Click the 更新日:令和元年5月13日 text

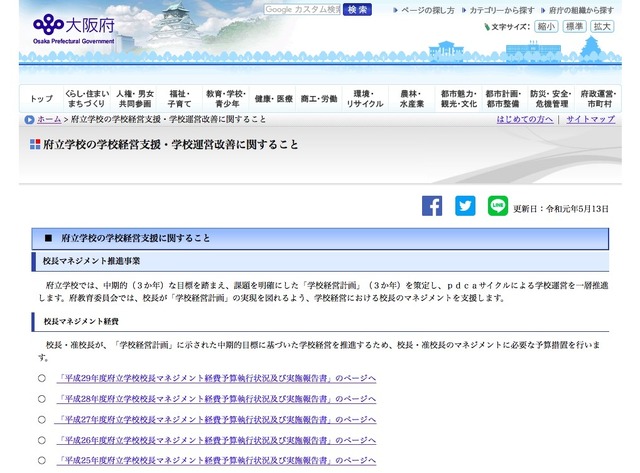(561, 209)
